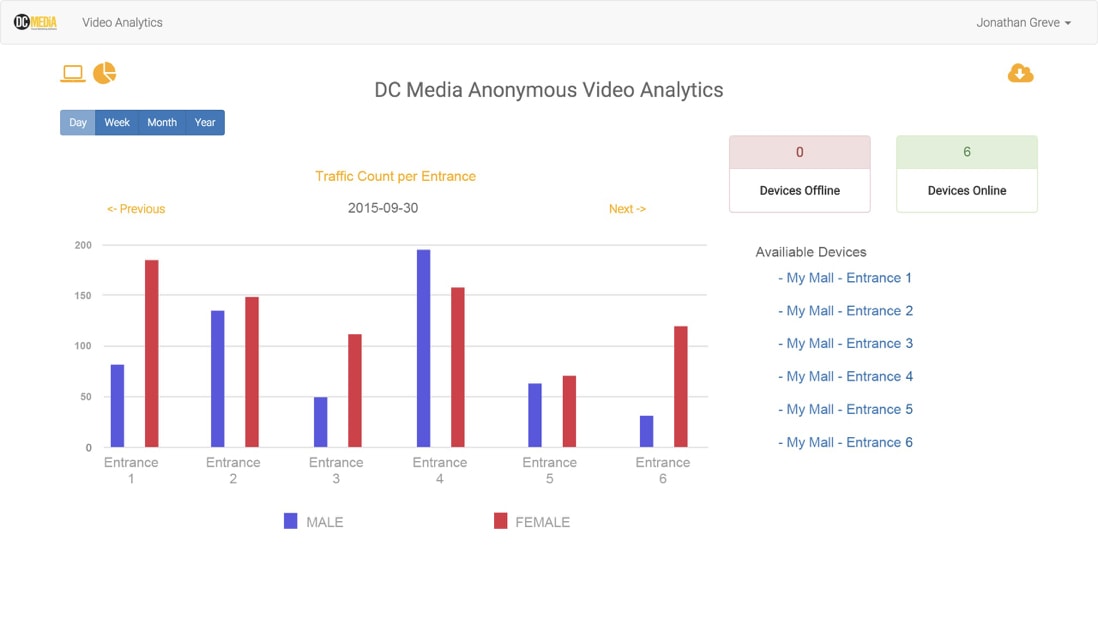The height and width of the screenshot is (624, 1098).
Task: Go to the Previous date
Action: coord(136,209)
